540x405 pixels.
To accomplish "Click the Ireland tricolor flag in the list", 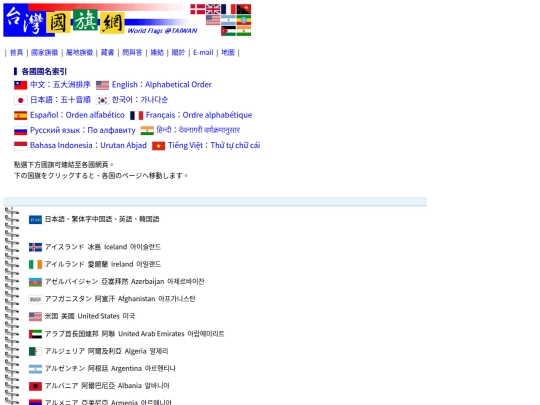I will coord(35,264).
